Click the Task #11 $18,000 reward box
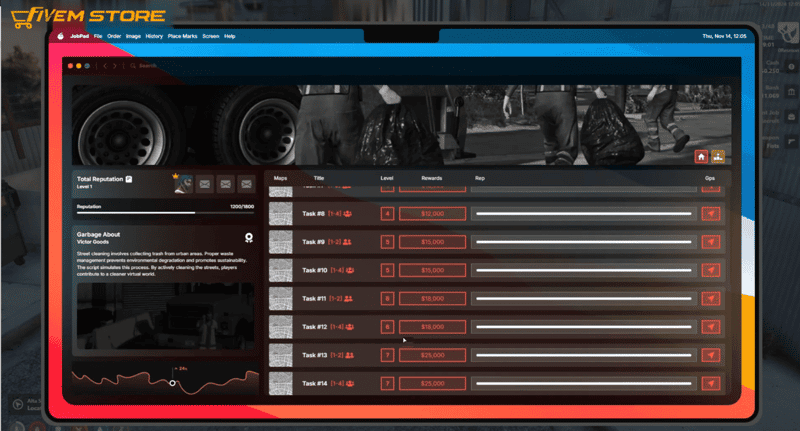Screen dimensions: 800x431 pyautogui.click(x=433, y=298)
